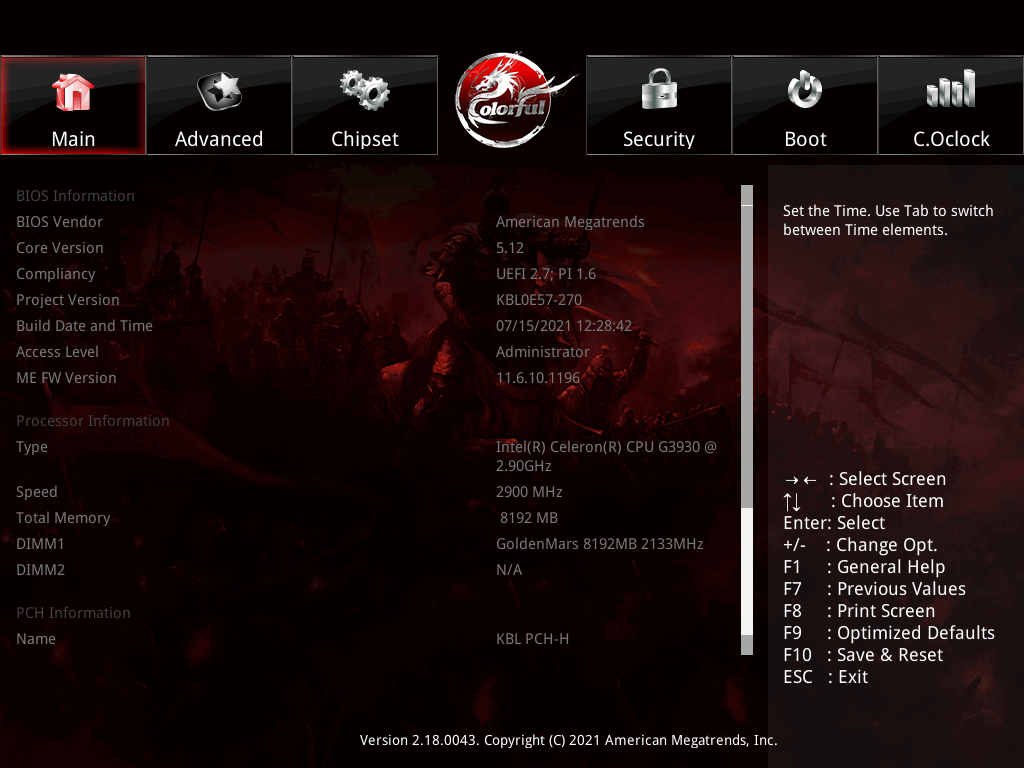Select the ME FW Version label
This screenshot has width=1024, height=768.
67,378
